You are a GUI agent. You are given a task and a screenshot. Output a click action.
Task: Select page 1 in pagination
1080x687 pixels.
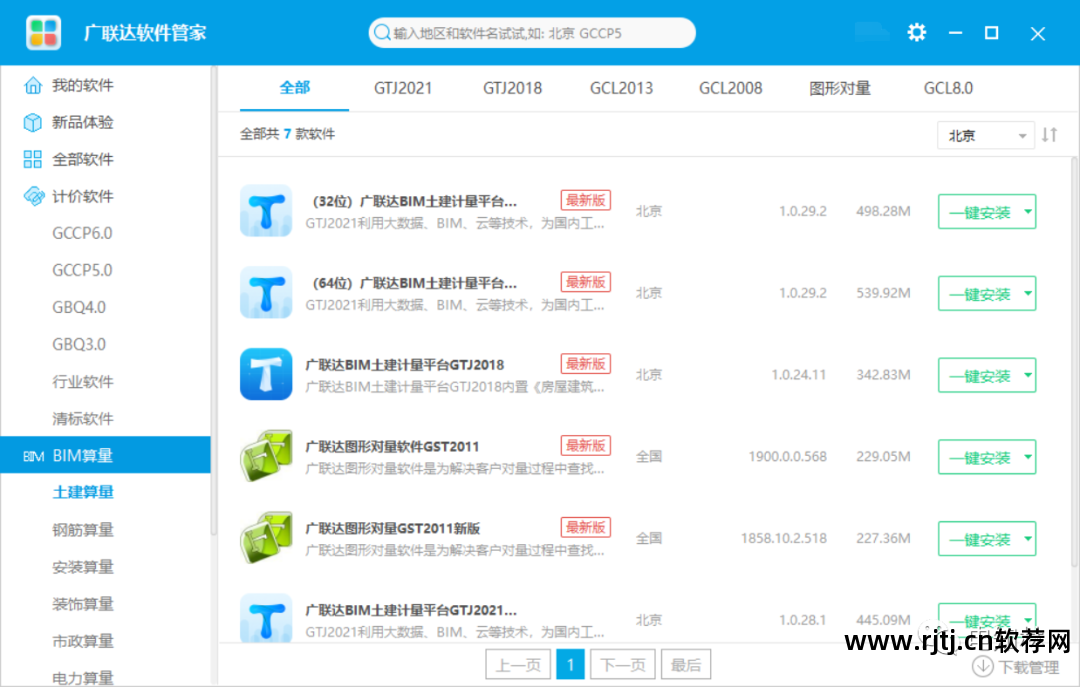tap(570, 664)
